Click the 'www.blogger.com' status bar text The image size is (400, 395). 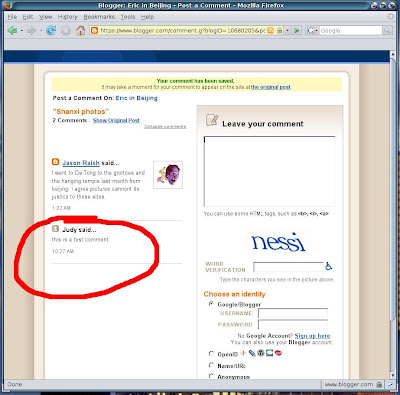click(x=349, y=384)
